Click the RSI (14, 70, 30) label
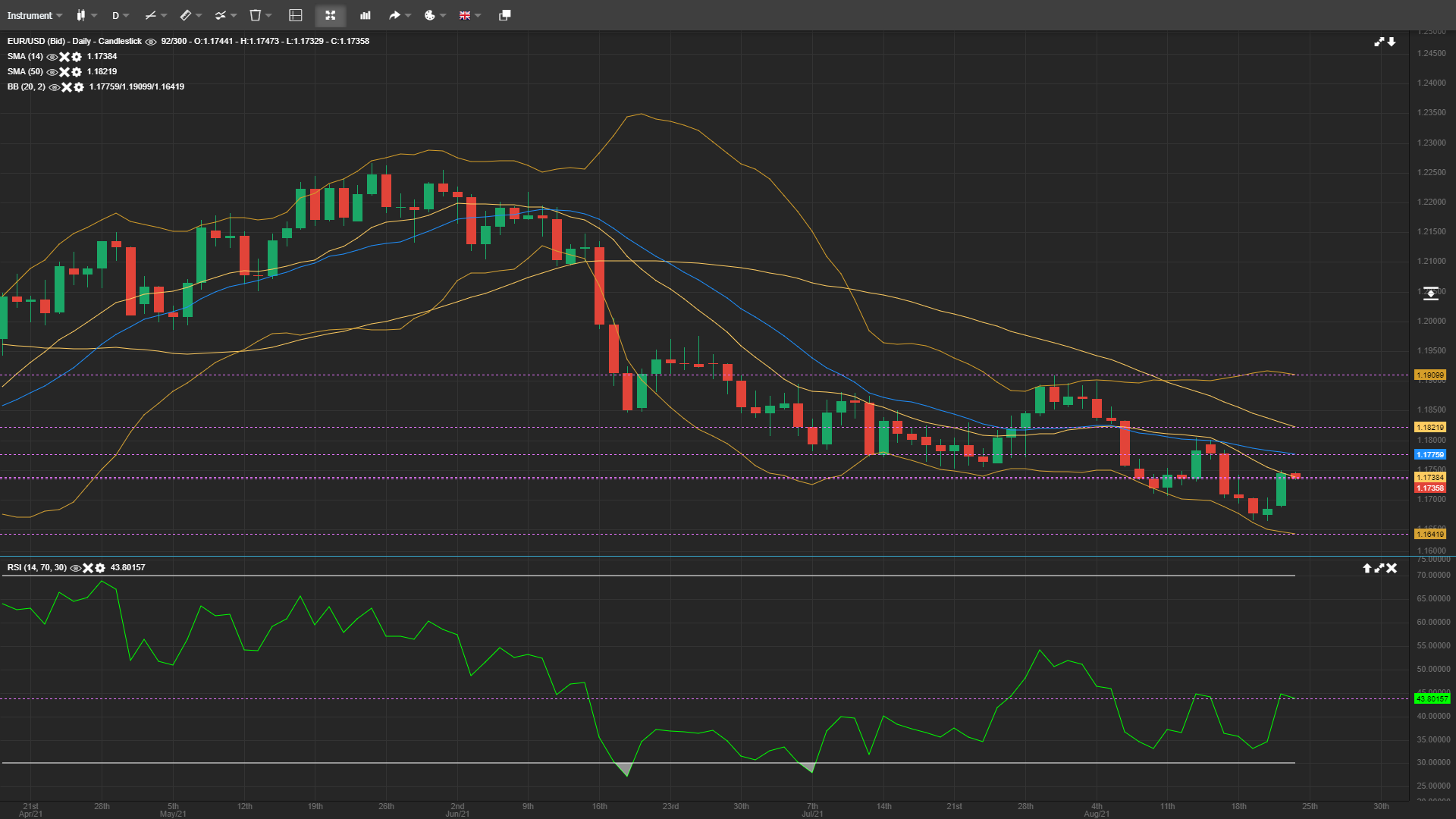1456x819 pixels. point(36,568)
